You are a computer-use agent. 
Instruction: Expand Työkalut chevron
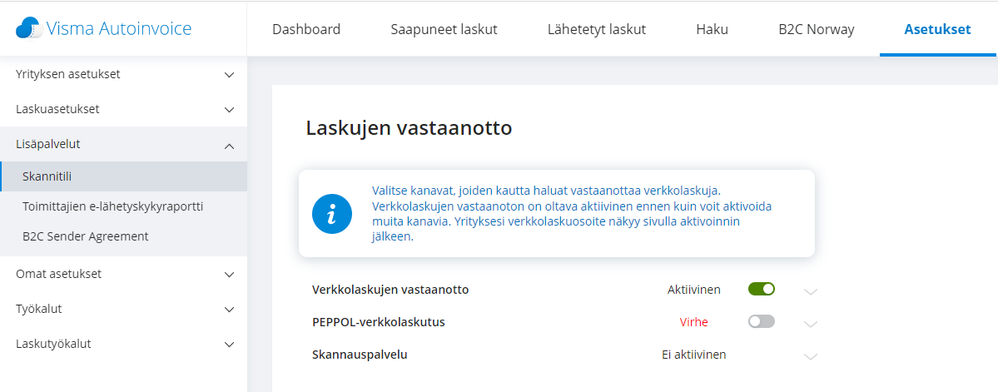point(230,310)
